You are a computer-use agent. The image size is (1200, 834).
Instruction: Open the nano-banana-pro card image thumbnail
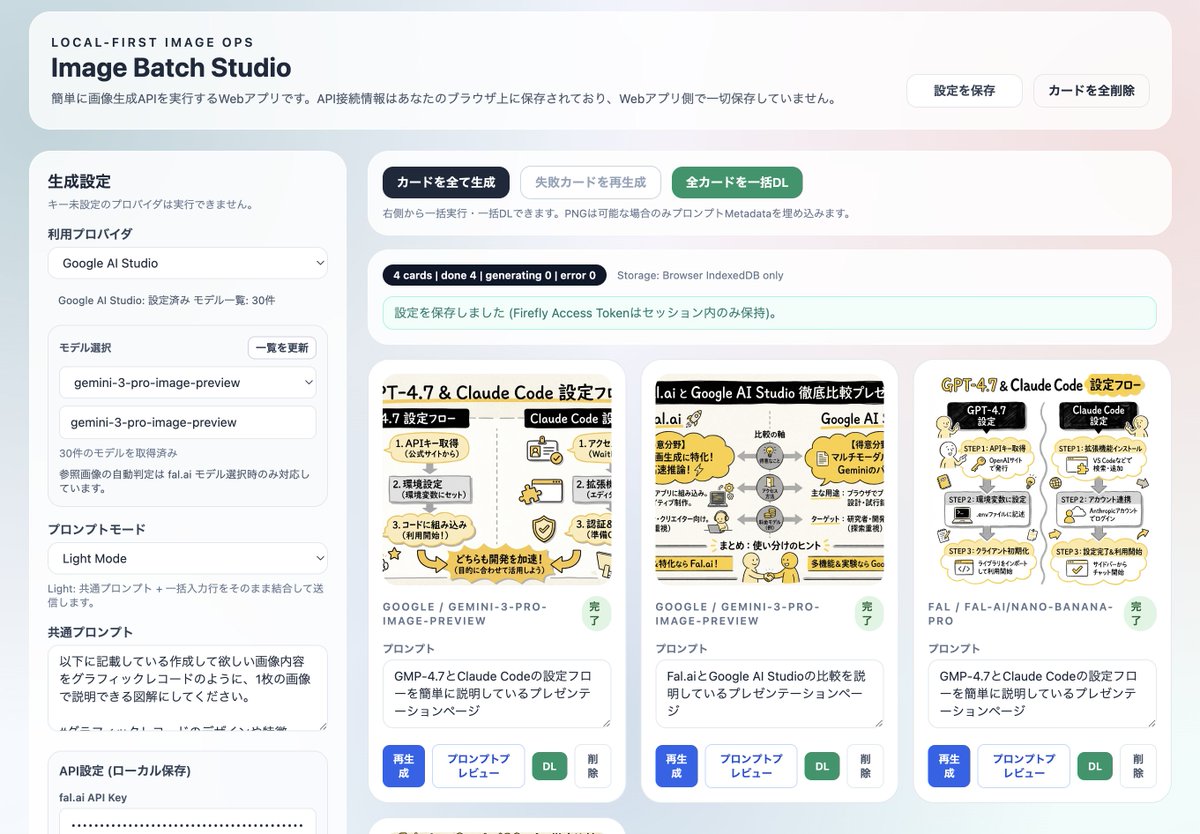coord(1042,478)
